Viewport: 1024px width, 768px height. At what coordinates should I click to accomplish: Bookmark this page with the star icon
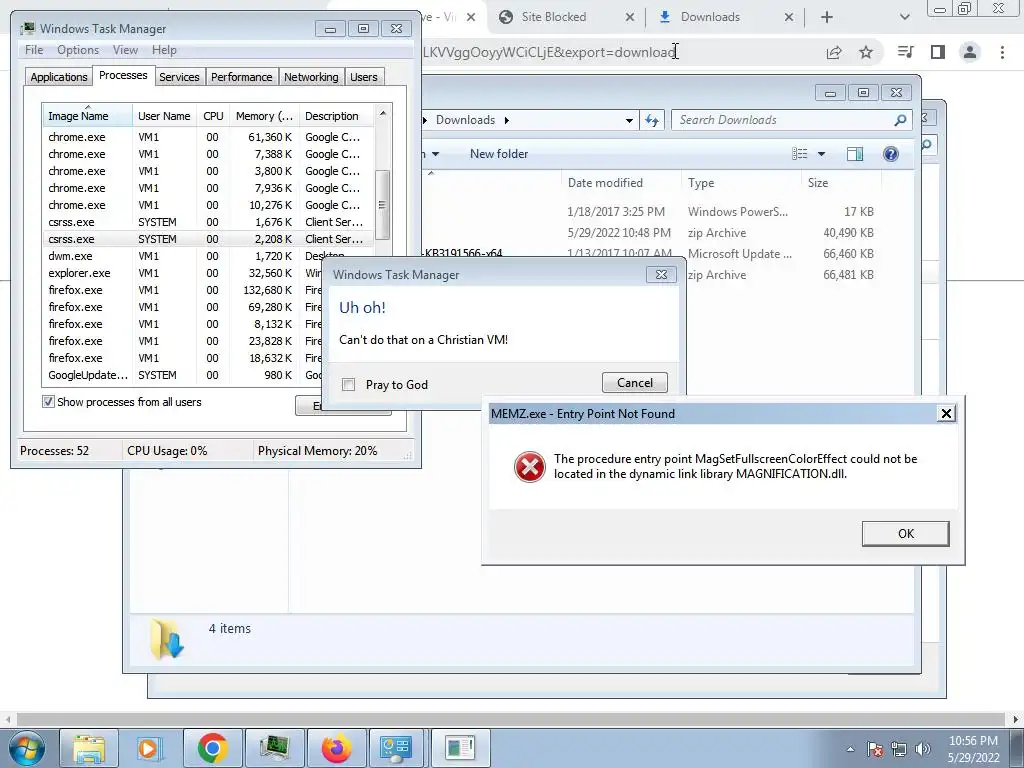click(866, 52)
